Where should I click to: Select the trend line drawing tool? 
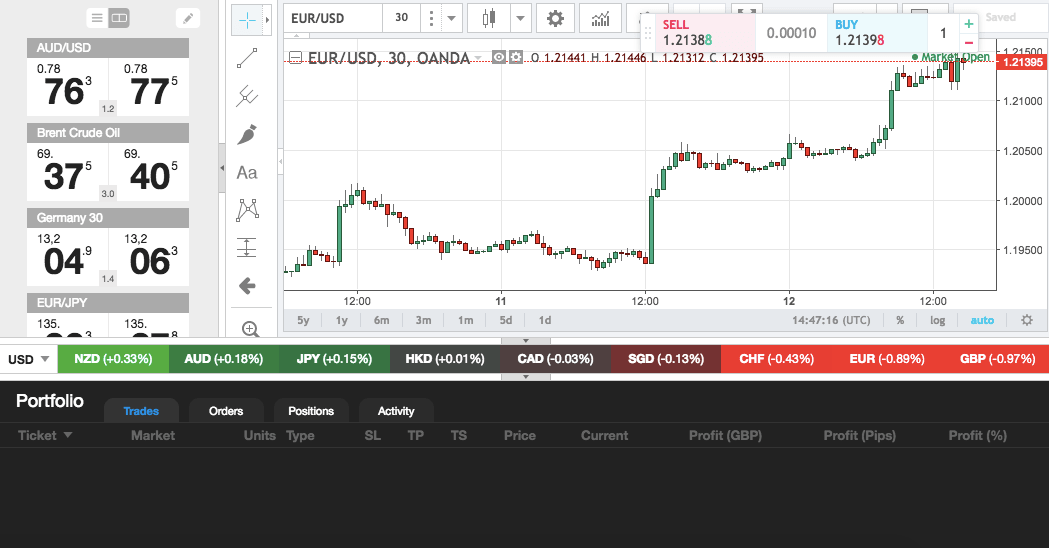[247, 58]
